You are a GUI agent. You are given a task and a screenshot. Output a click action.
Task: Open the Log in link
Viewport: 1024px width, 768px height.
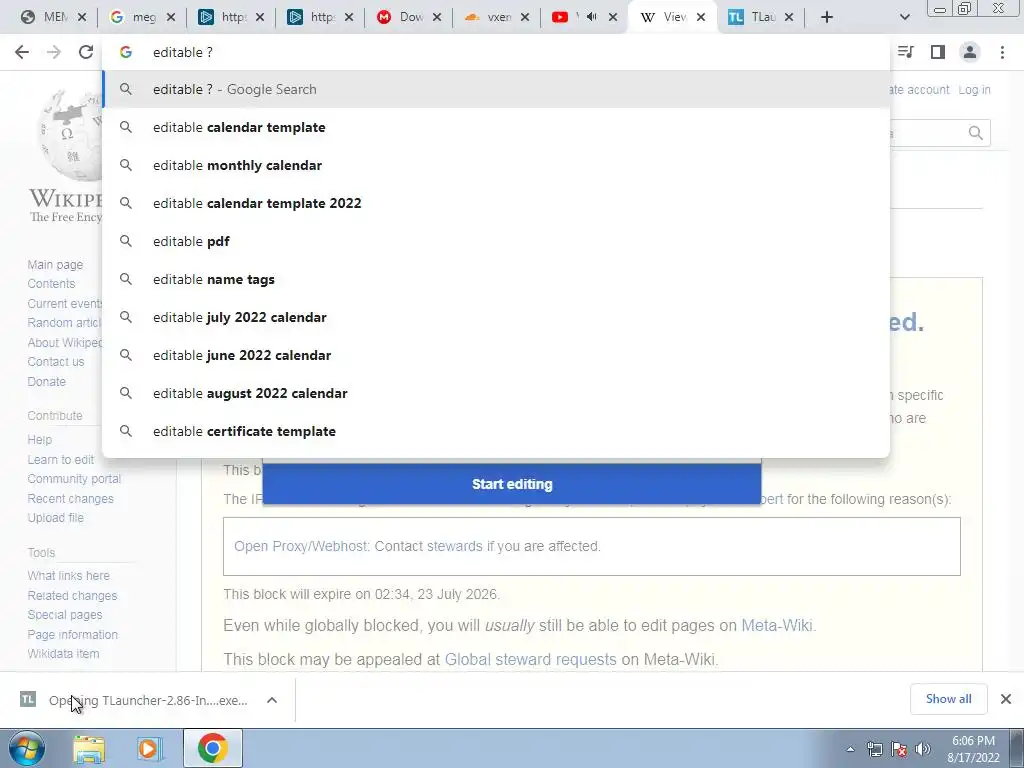click(x=974, y=89)
